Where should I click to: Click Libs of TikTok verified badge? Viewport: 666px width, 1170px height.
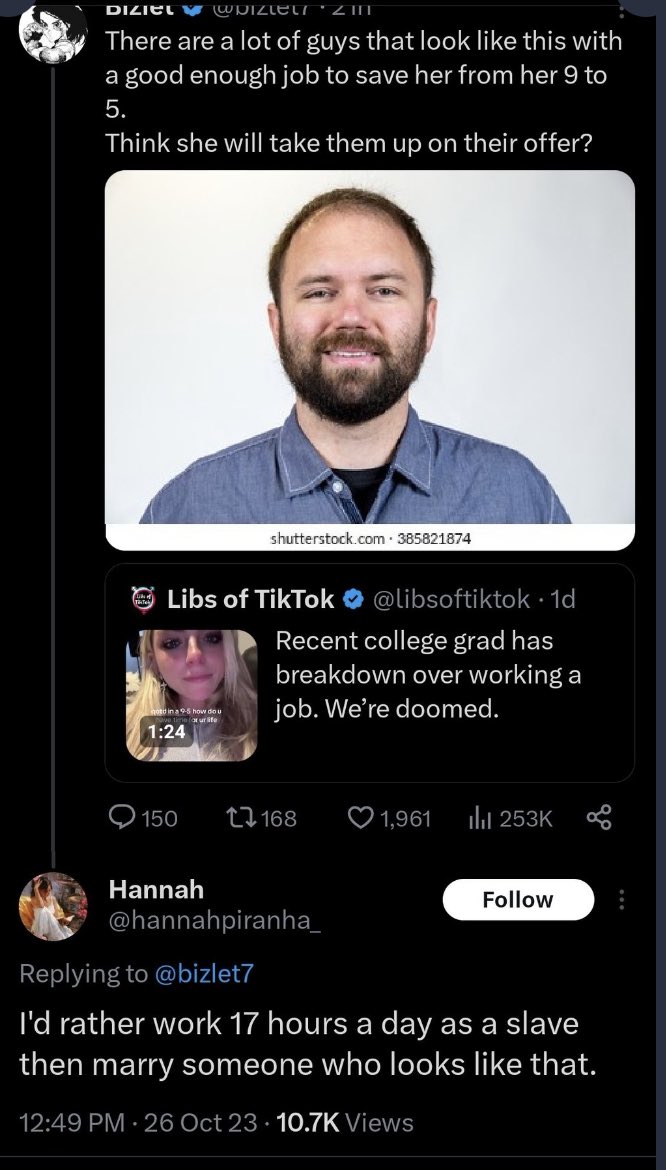[x=353, y=599]
